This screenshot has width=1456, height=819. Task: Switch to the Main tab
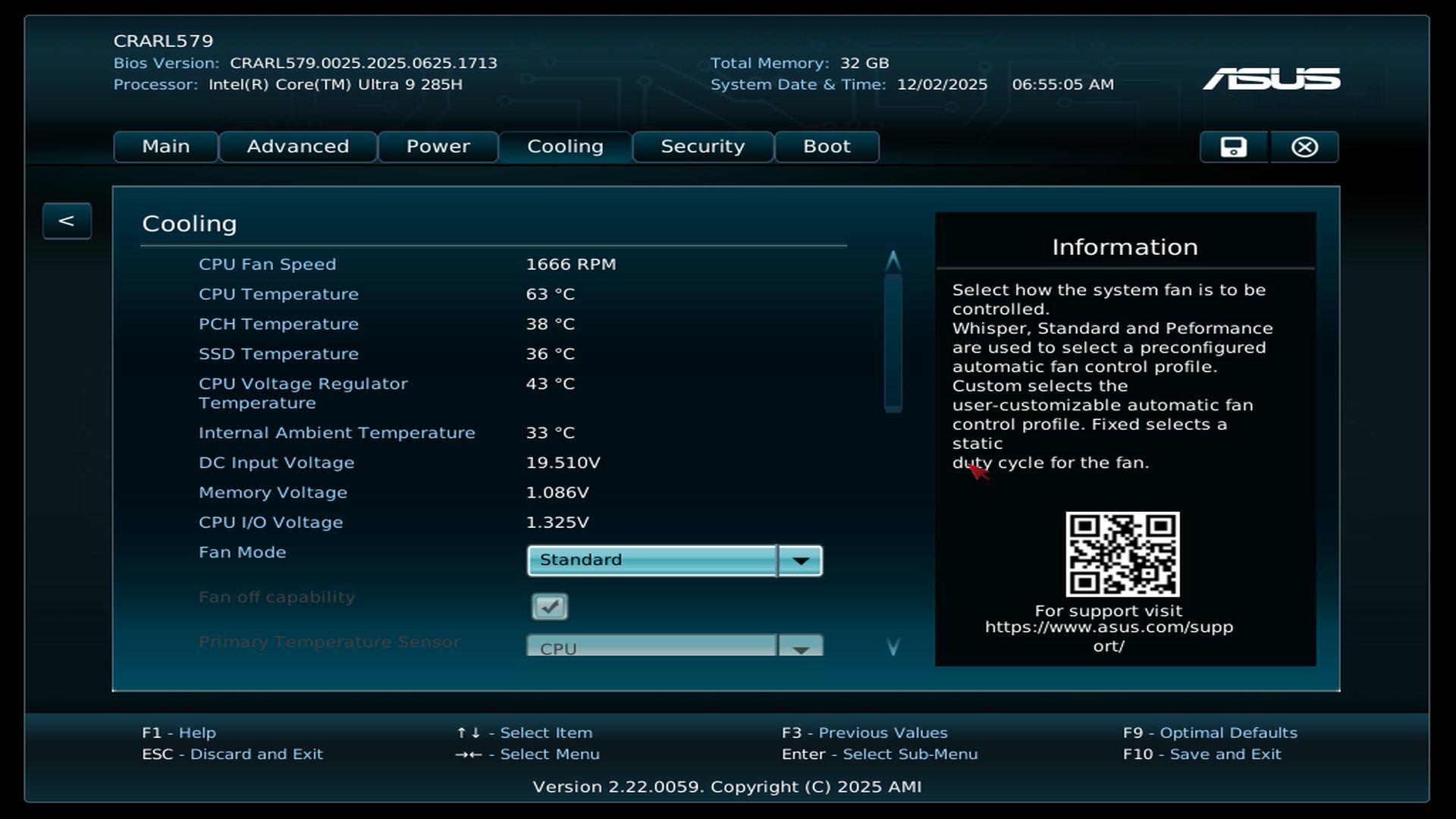(166, 147)
